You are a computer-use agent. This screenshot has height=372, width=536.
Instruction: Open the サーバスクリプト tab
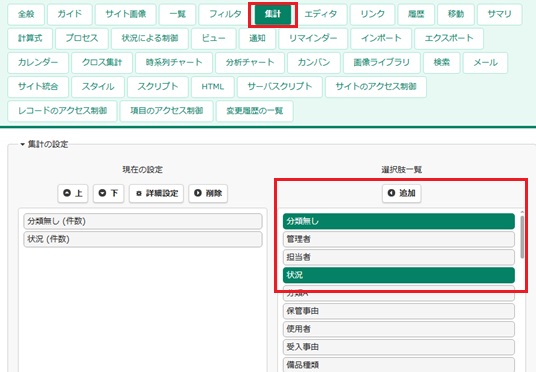(280, 87)
